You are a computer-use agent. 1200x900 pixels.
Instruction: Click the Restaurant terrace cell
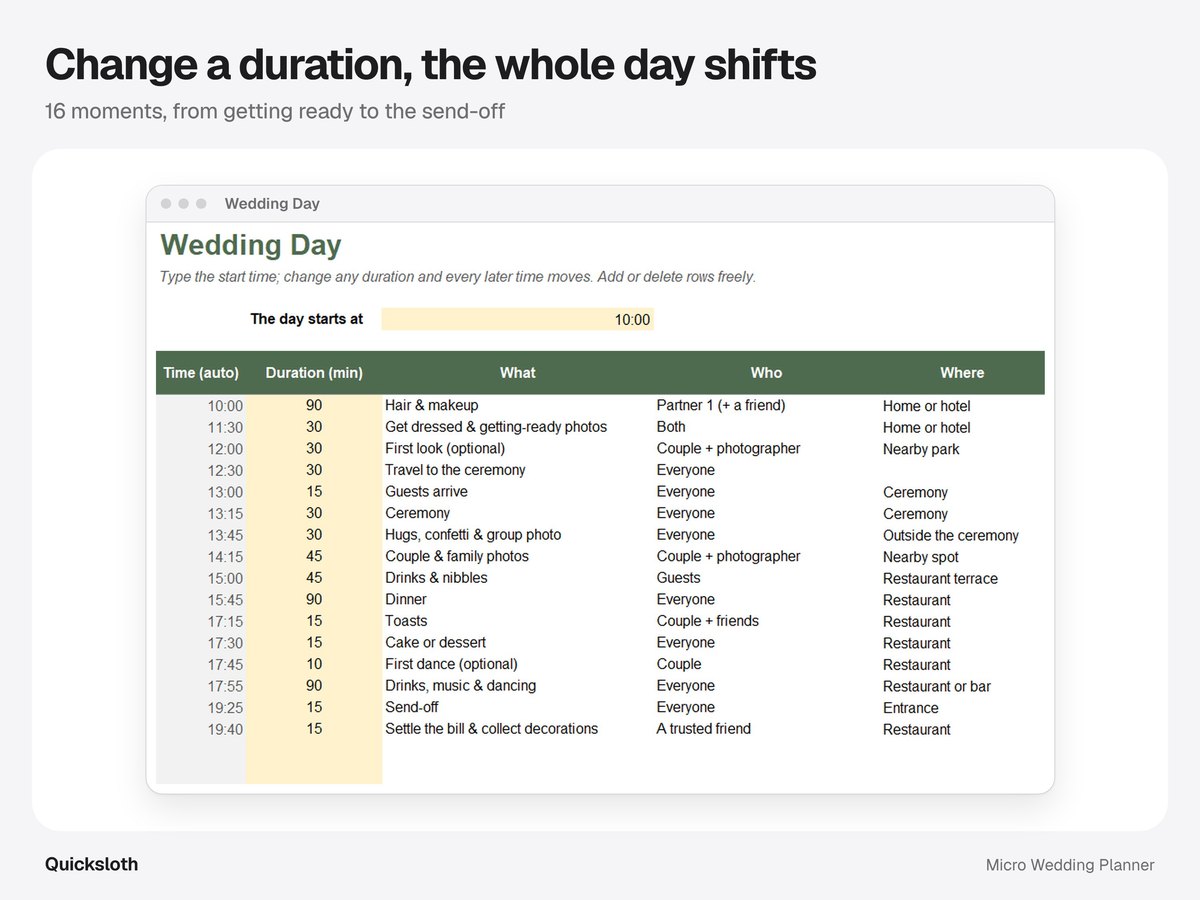[x=940, y=579]
